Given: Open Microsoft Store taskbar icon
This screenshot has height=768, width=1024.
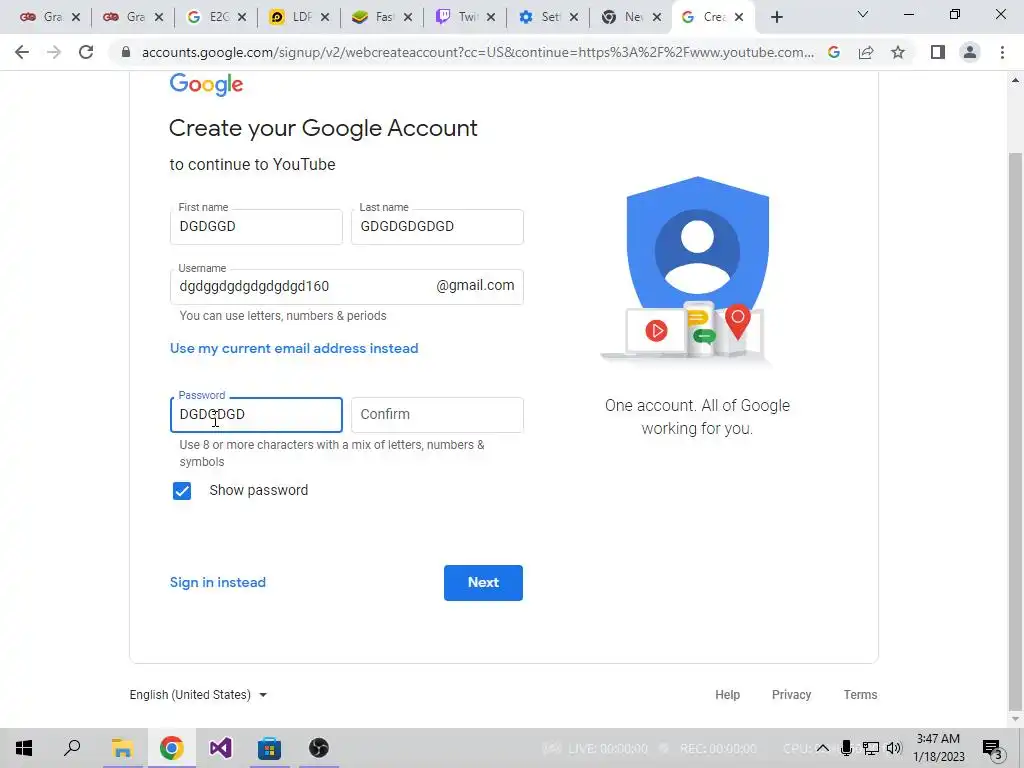Looking at the screenshot, I should coord(269,748).
